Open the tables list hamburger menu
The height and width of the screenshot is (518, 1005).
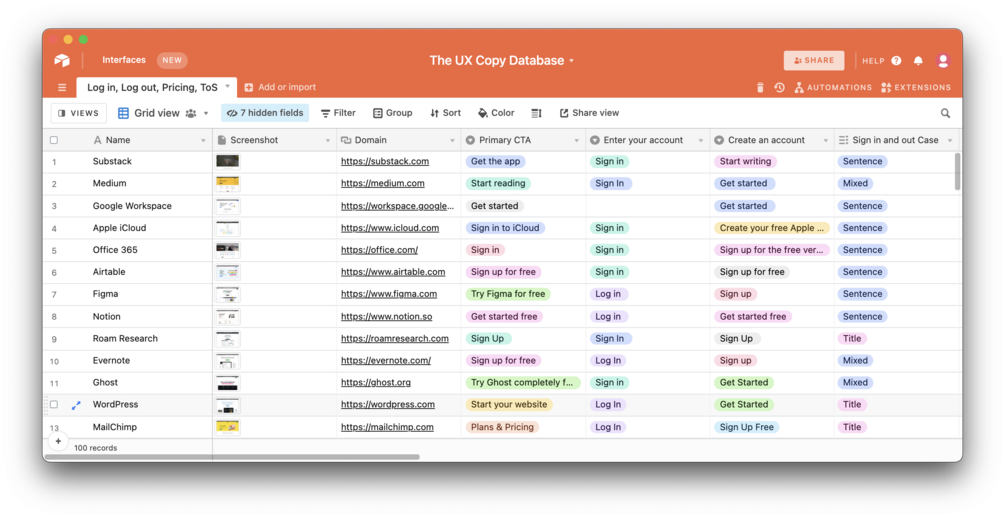coord(62,87)
